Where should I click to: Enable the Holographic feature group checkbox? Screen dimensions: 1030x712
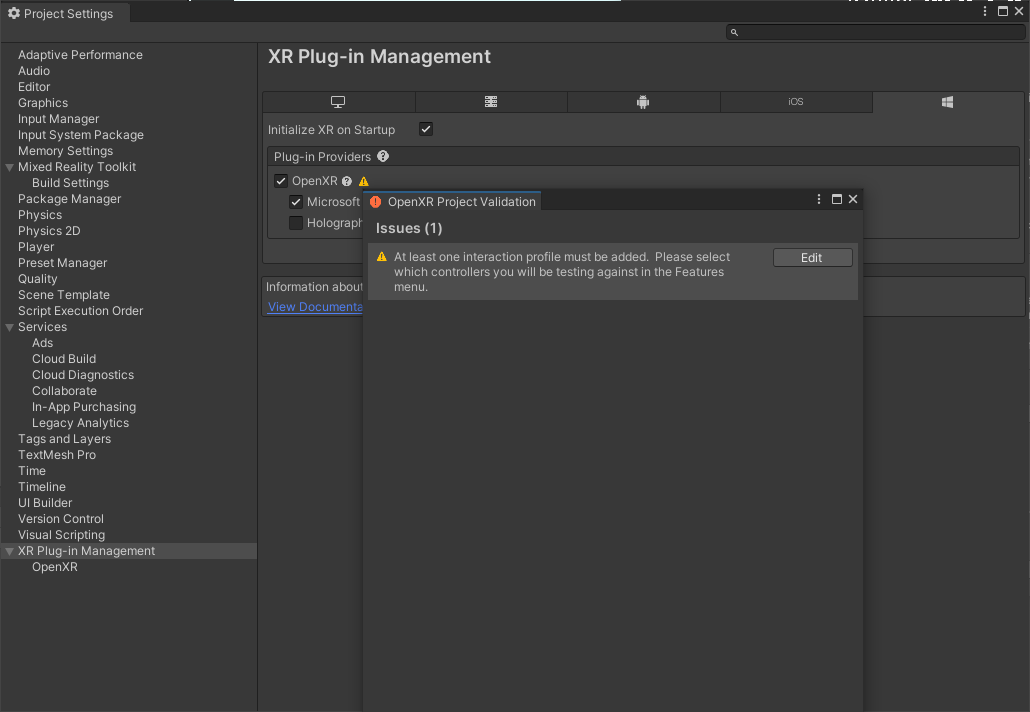pyautogui.click(x=296, y=223)
